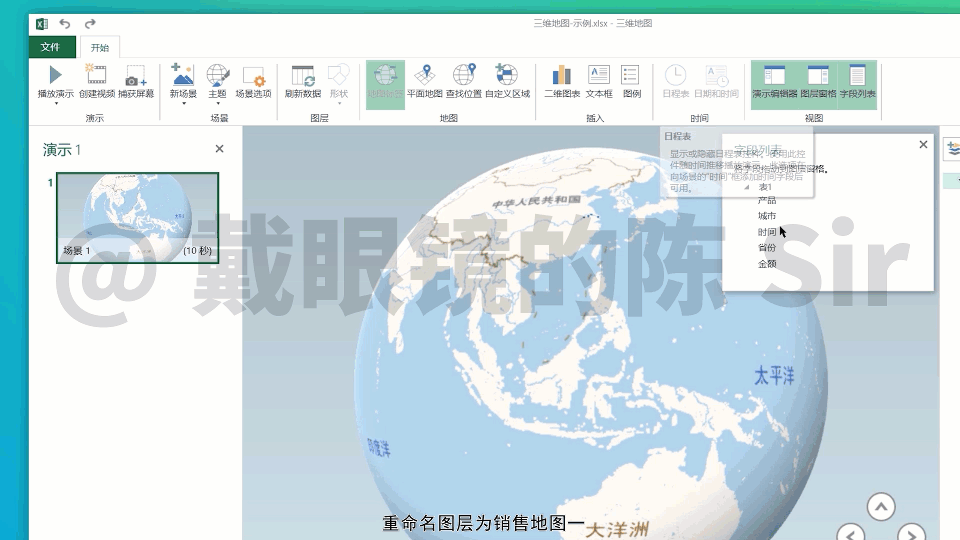Click Date and Time (日期和时间) icon
This screenshot has height=540, width=960.
coord(716,75)
